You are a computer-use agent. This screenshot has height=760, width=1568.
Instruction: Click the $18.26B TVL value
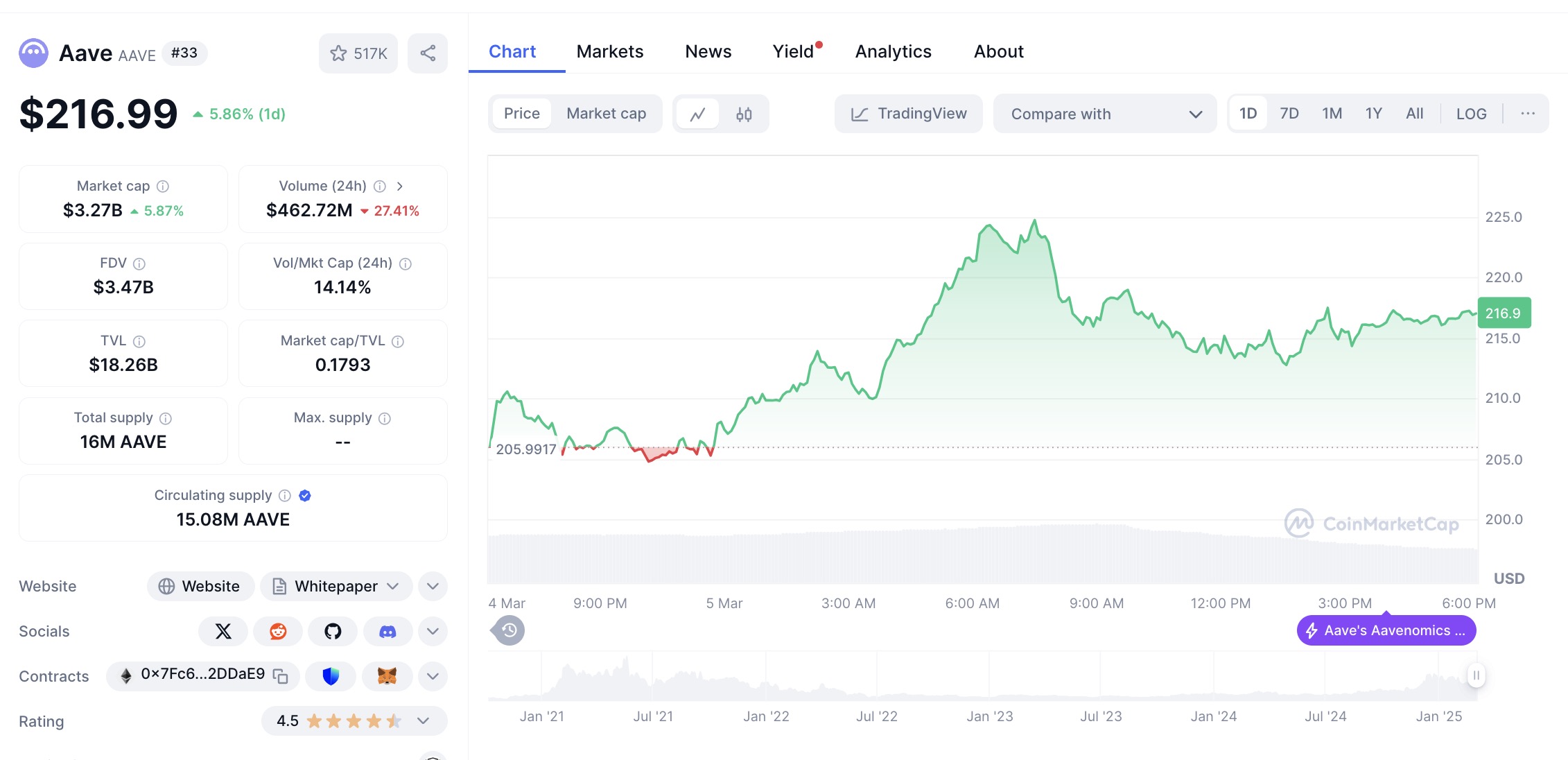[123, 365]
